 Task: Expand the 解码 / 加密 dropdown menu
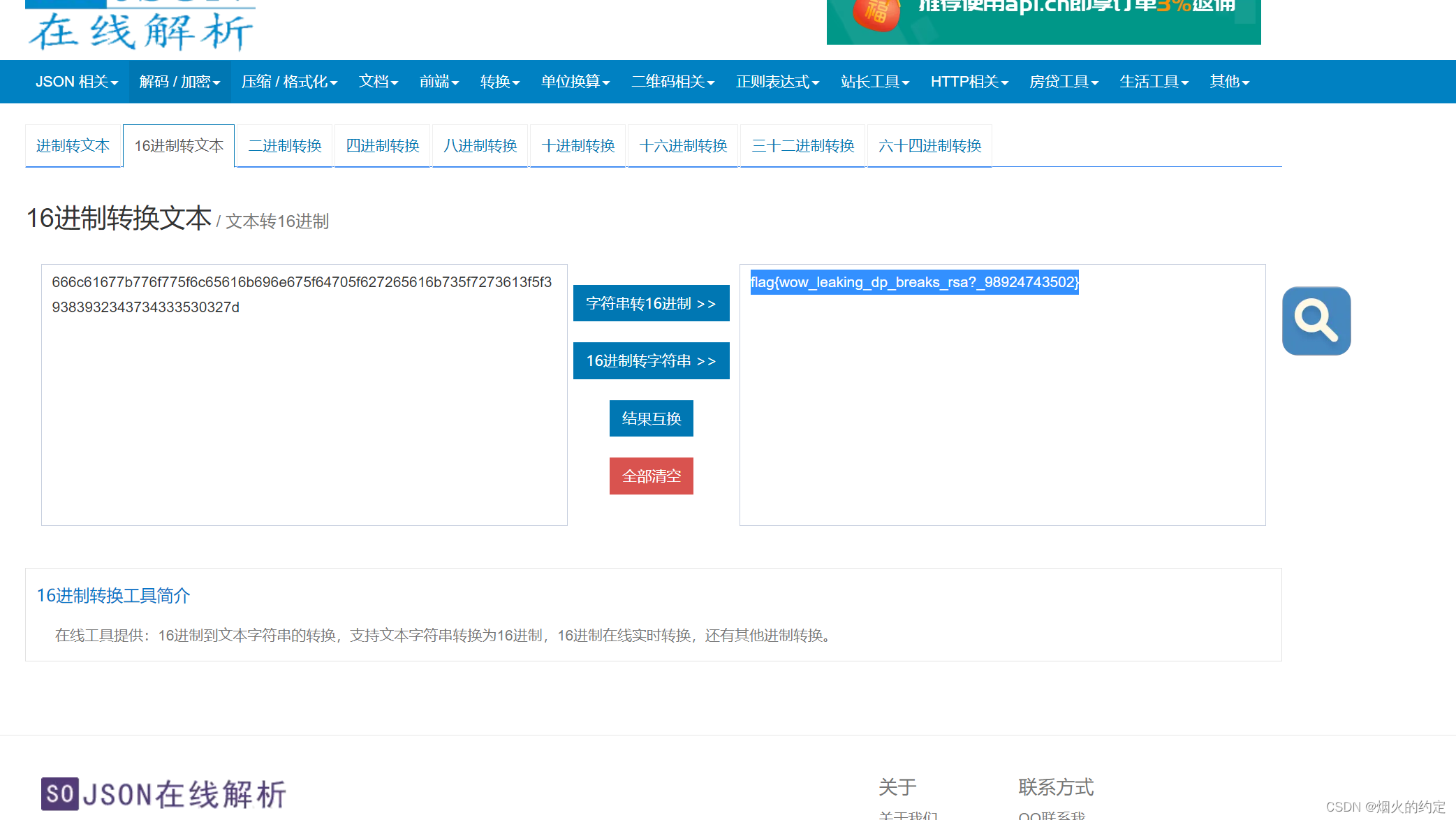pyautogui.click(x=180, y=82)
